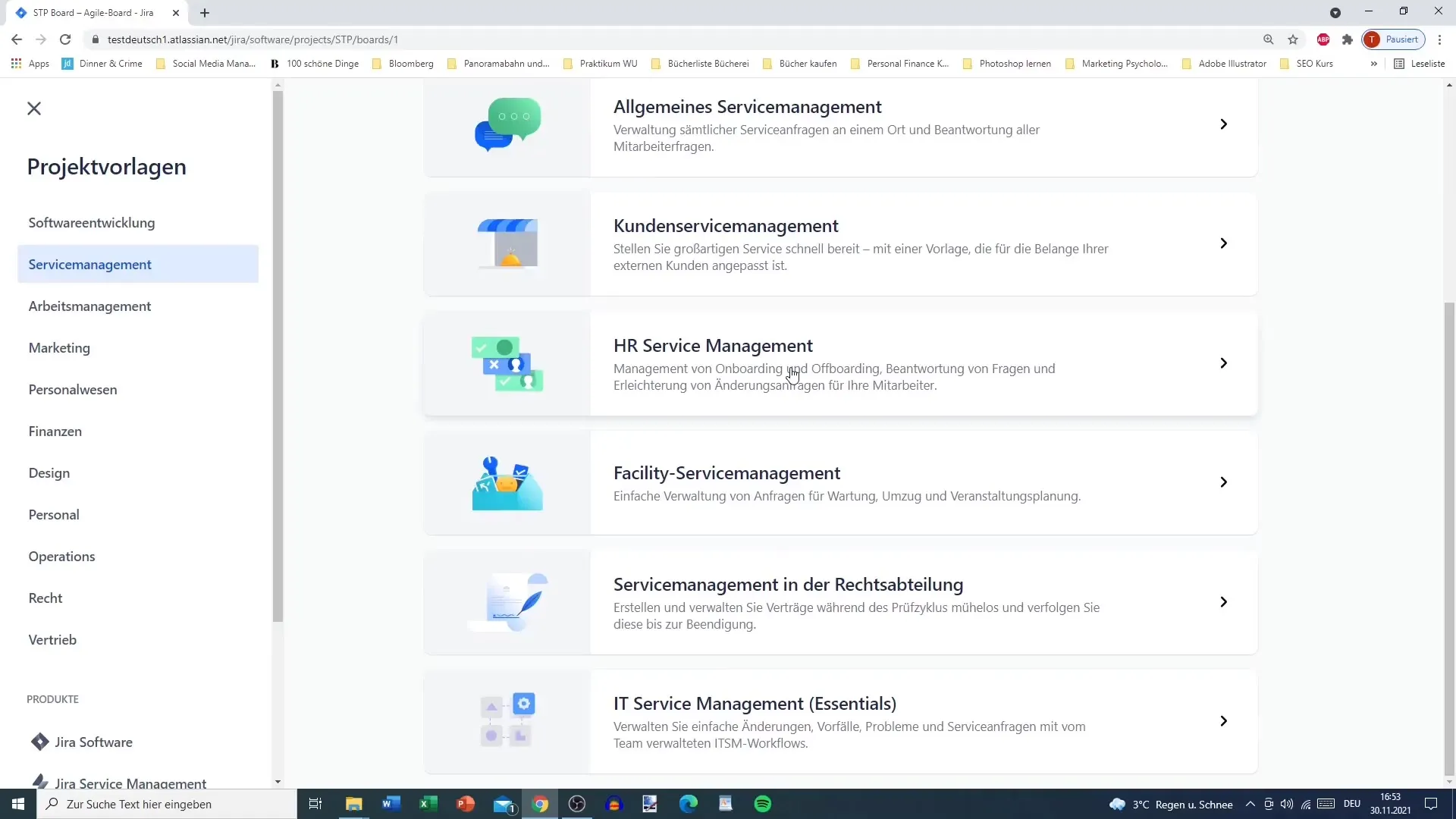Click the IT Service Management Essentials icon
The image size is (1456, 819).
(x=507, y=721)
